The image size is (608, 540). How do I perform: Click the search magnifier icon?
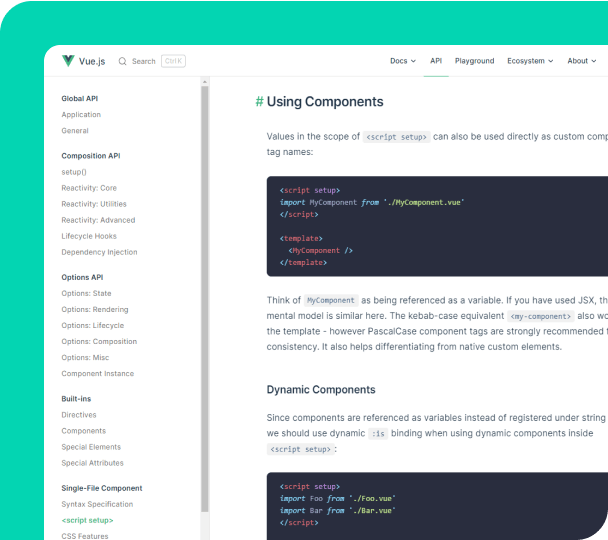coord(123,61)
